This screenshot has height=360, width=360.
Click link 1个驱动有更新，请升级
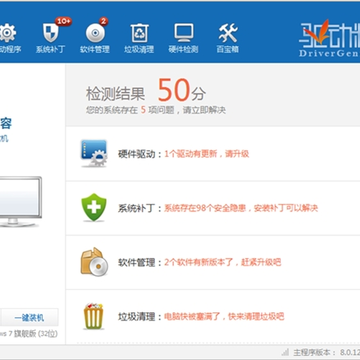point(207,154)
